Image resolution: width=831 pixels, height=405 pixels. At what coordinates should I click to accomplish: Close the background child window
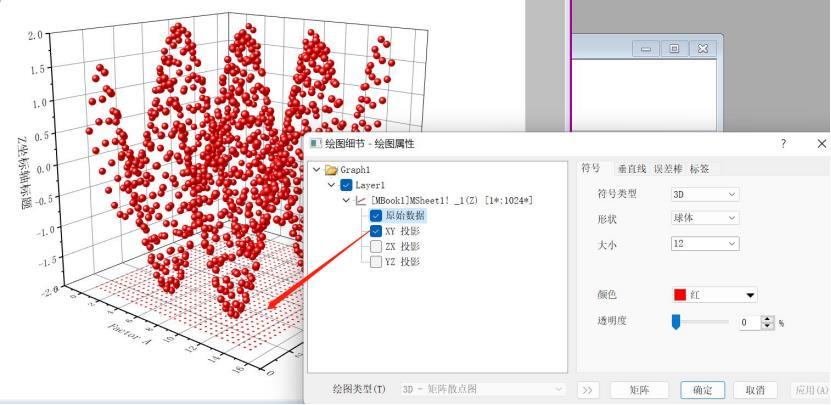703,49
